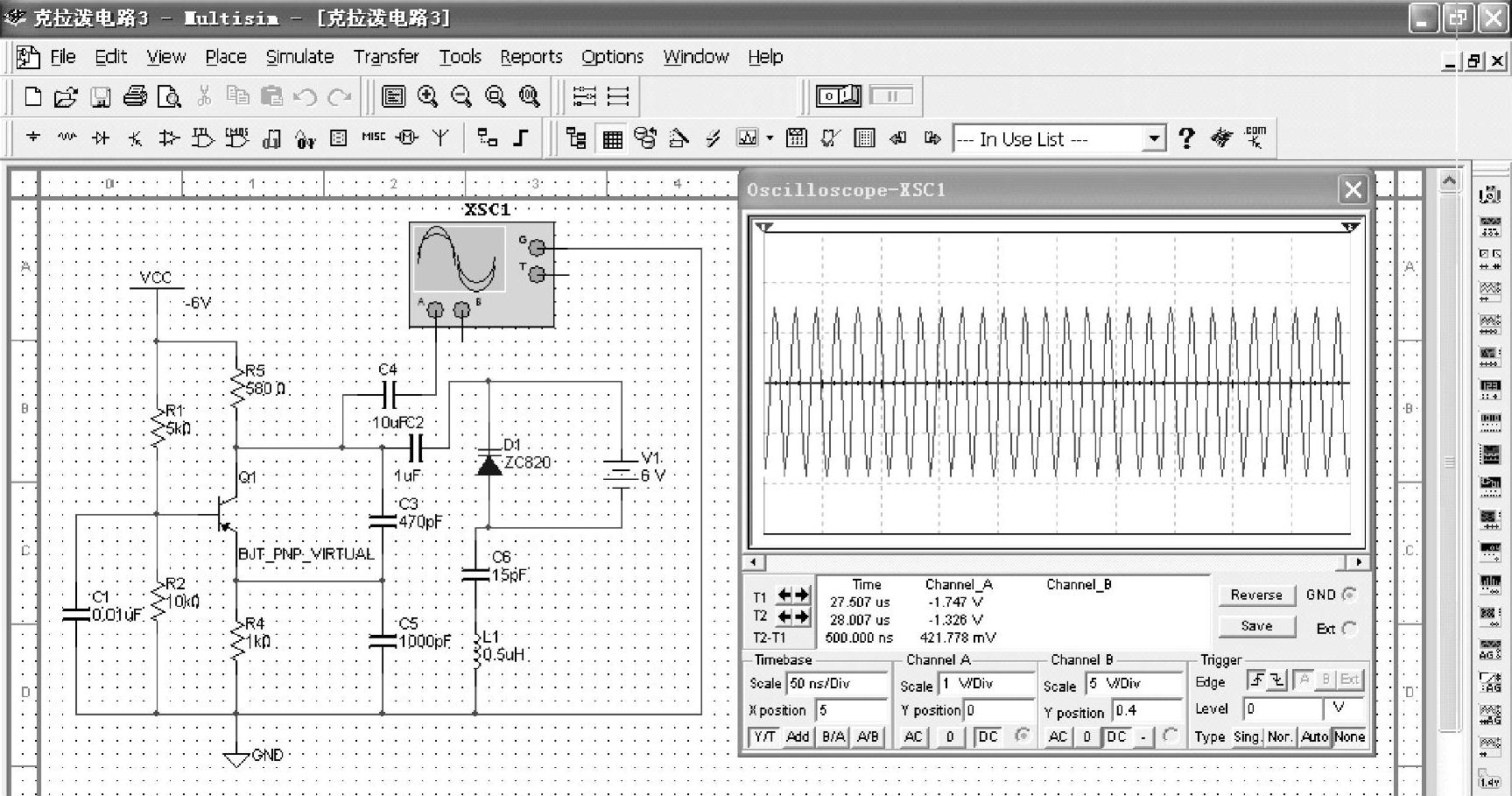
Task: Open the spreadsheet view grid icon
Action: [612, 138]
